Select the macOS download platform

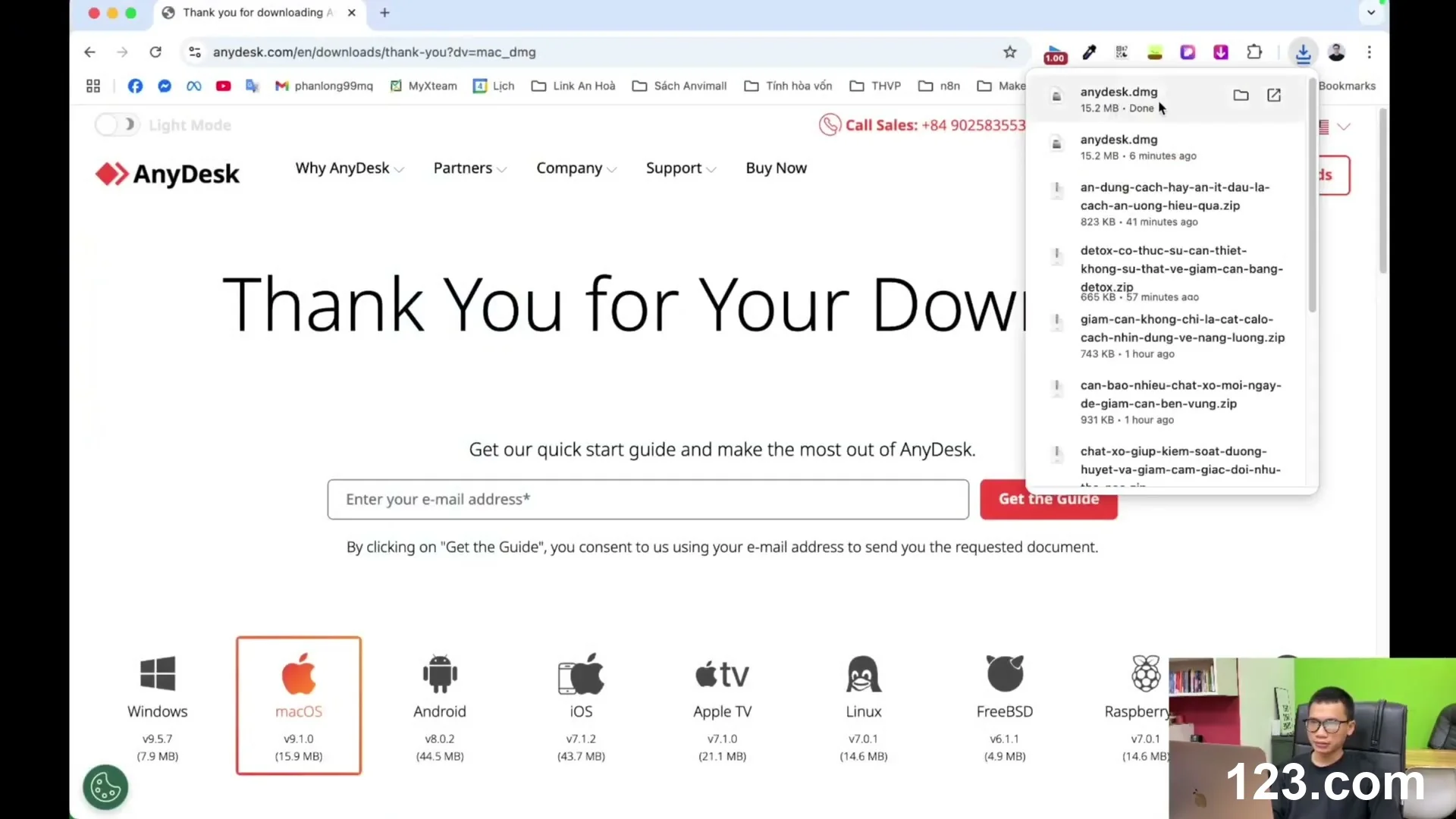(299, 705)
